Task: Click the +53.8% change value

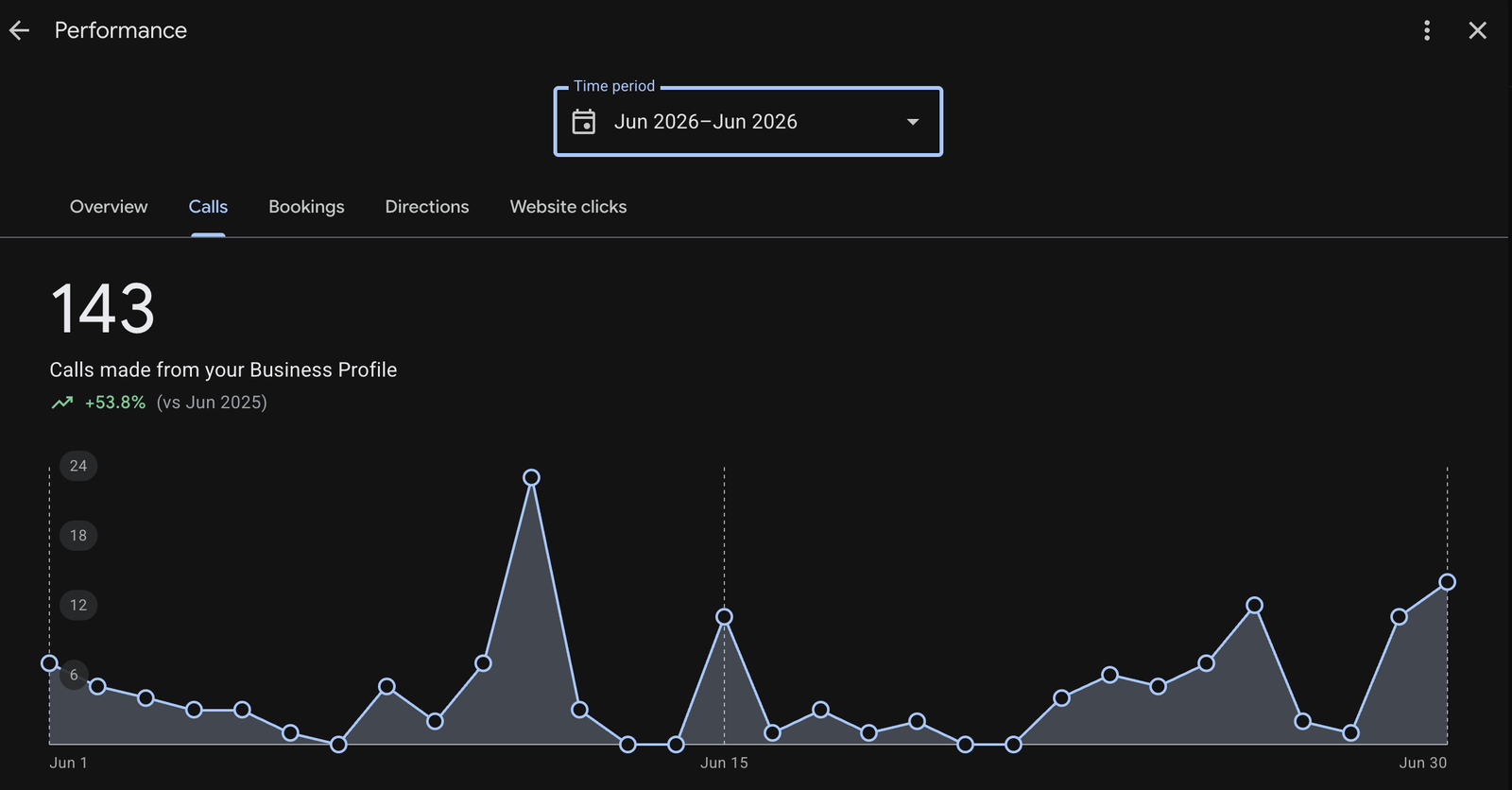Action: tap(115, 403)
